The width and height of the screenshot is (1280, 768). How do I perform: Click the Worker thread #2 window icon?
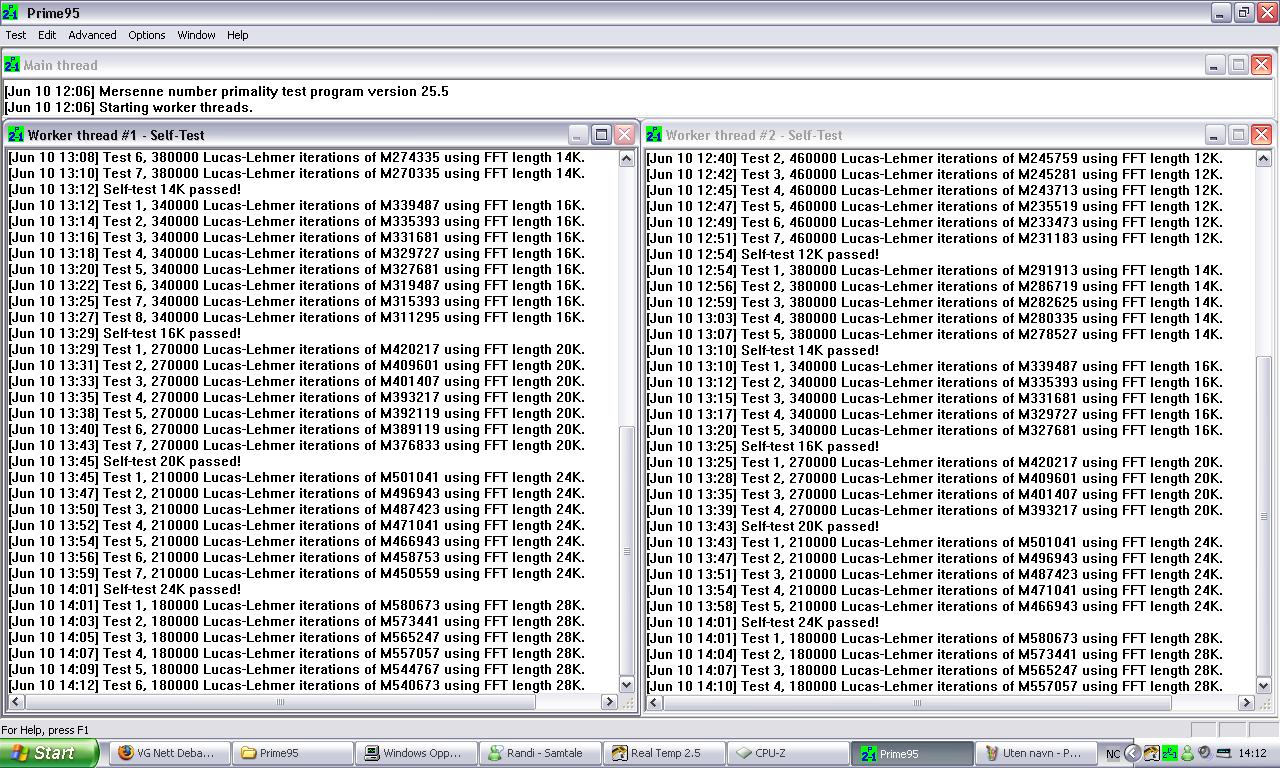pos(654,135)
